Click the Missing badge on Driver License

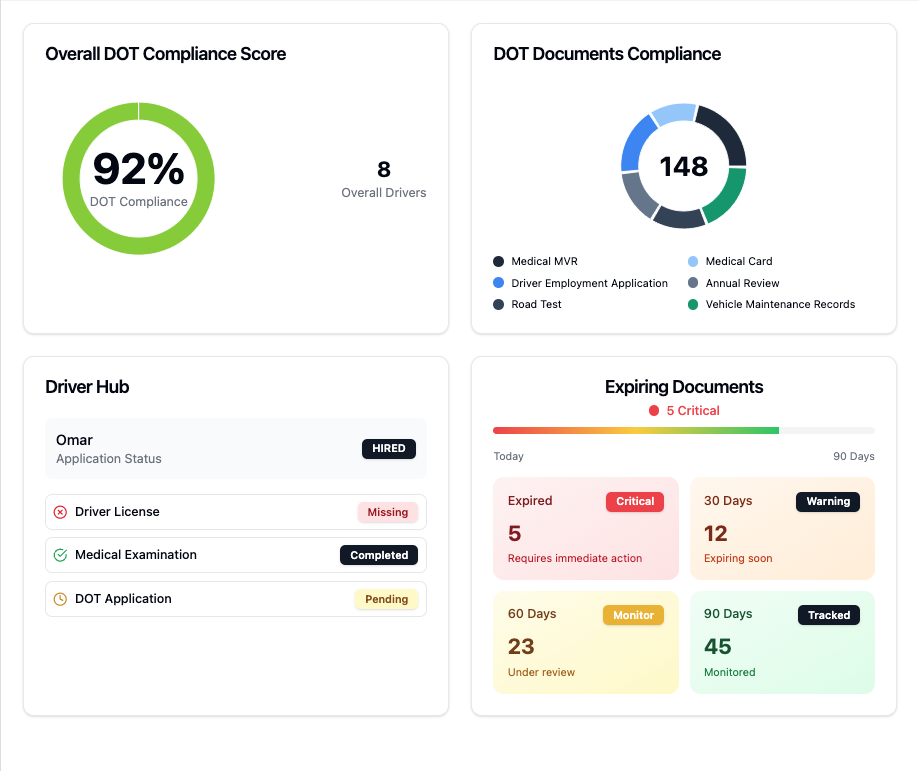(387, 511)
